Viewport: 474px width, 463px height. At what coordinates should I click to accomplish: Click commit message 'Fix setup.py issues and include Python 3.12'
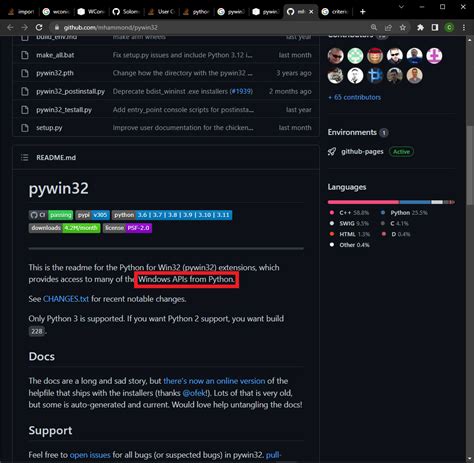click(182, 55)
